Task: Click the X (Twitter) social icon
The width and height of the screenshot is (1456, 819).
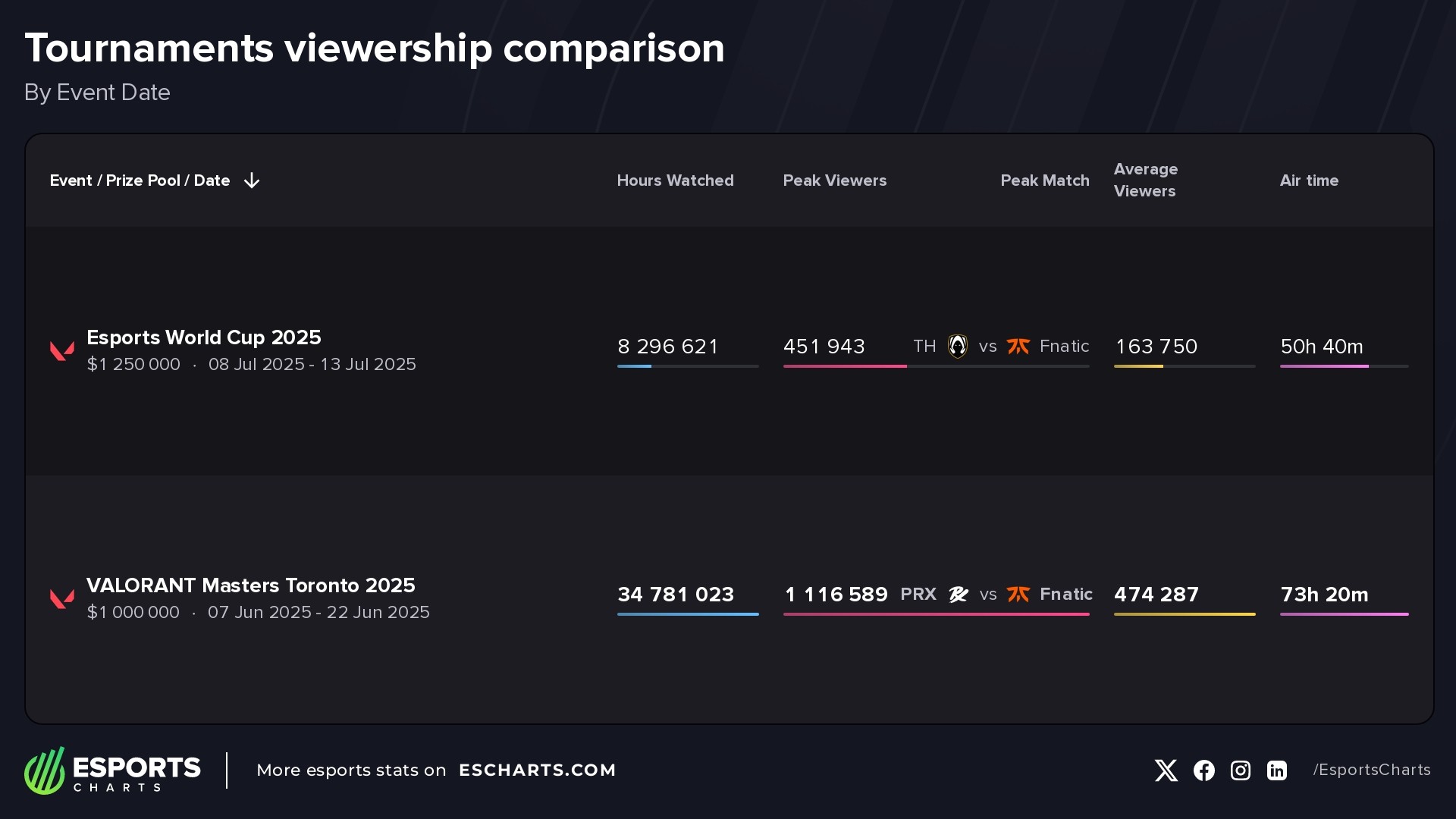Action: point(1166,770)
